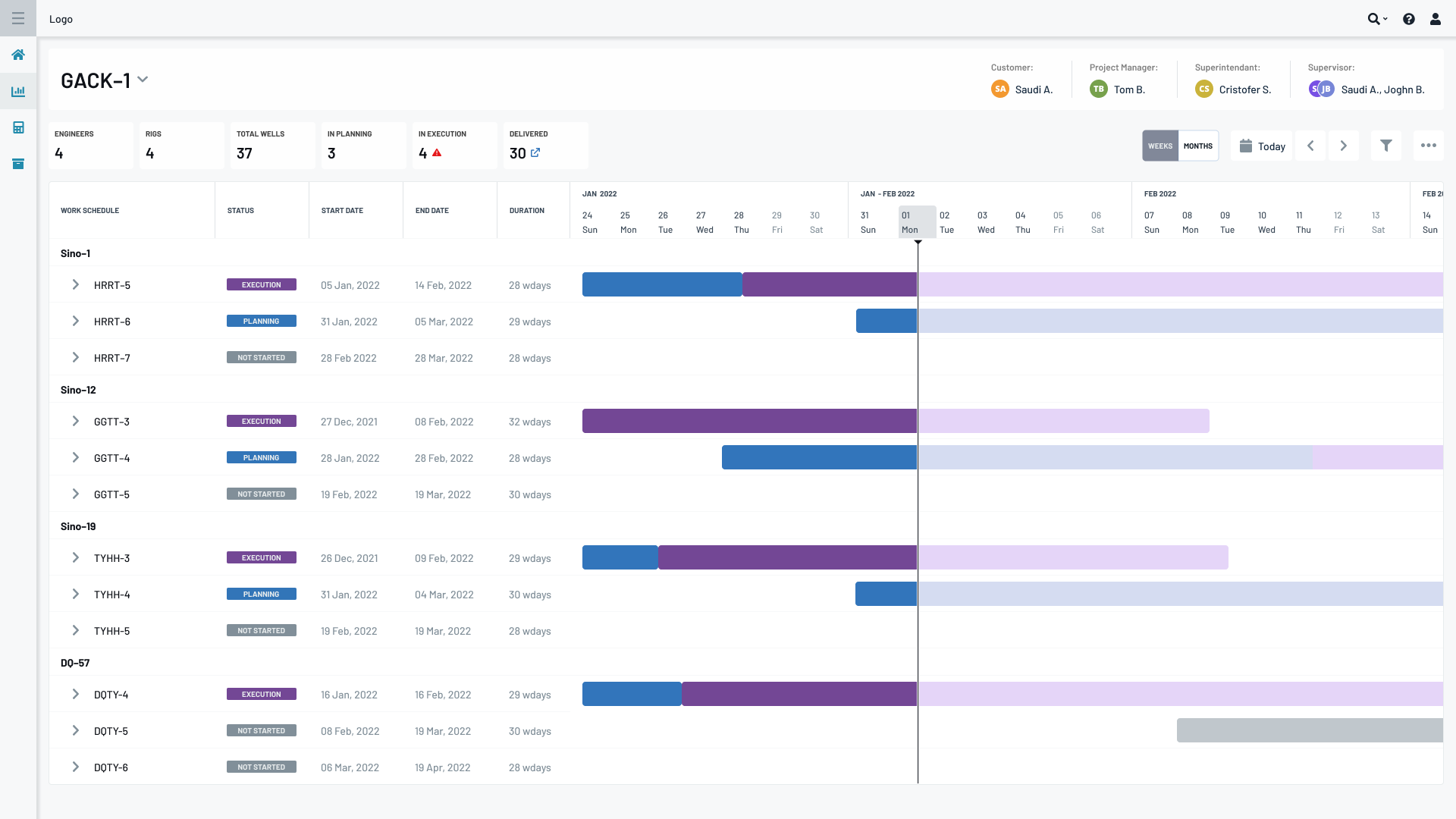Expand the GGTT-5 row

(x=75, y=494)
